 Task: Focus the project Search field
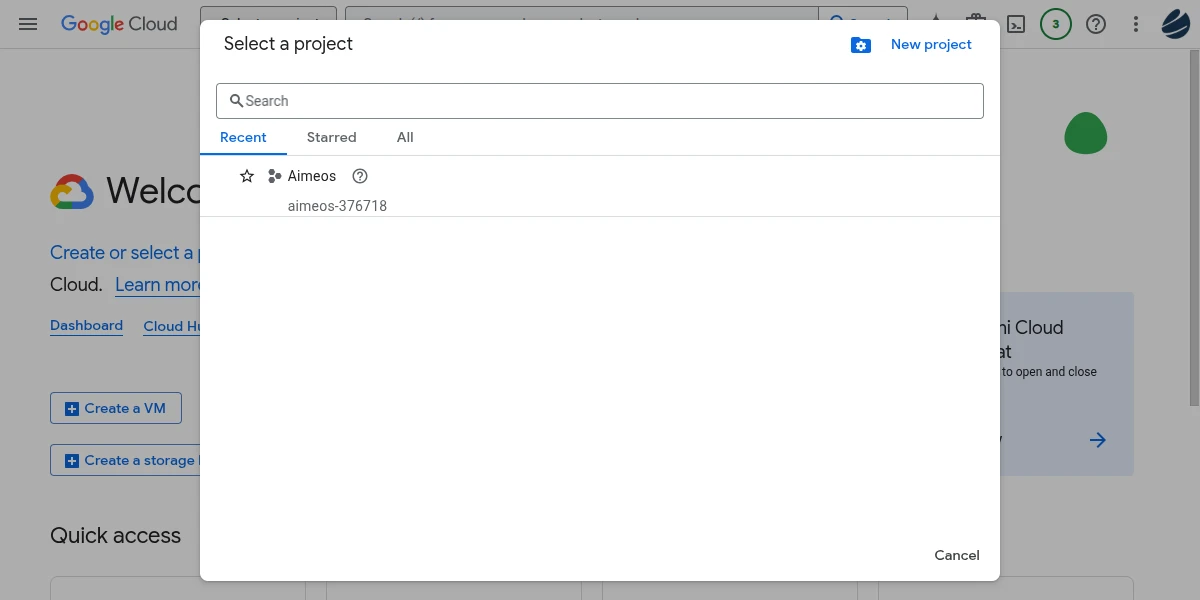pyautogui.click(x=600, y=101)
